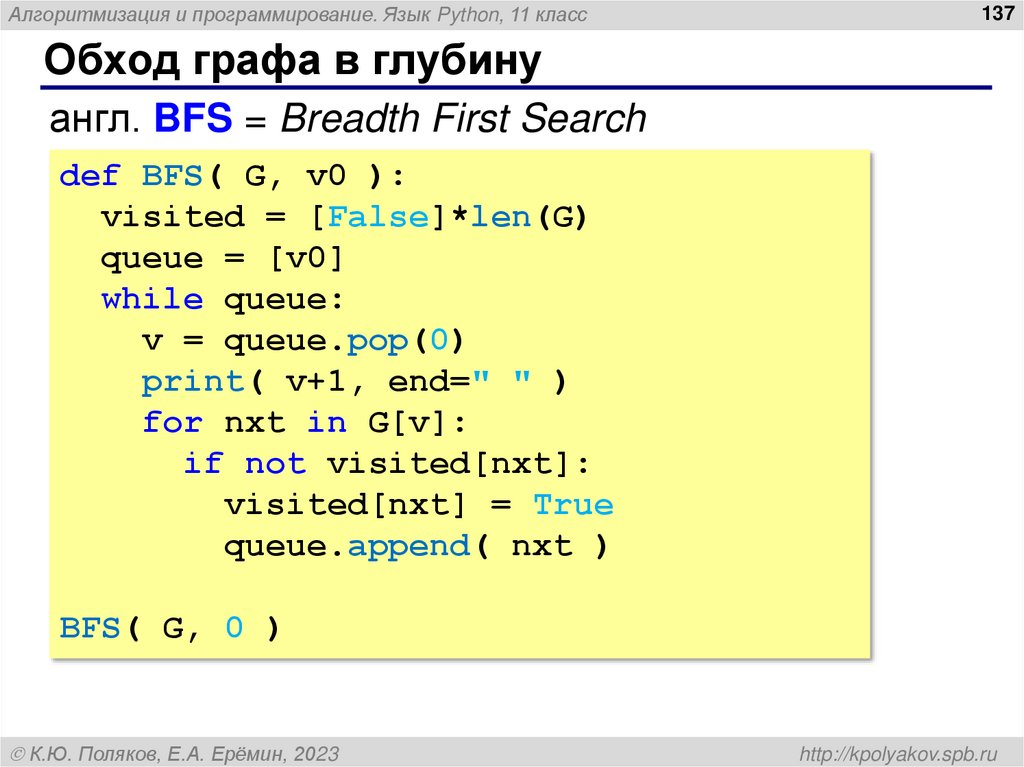Click the call 'BFS( G, 0 )' at bottom
The height and width of the screenshot is (767, 1024).
(170, 628)
